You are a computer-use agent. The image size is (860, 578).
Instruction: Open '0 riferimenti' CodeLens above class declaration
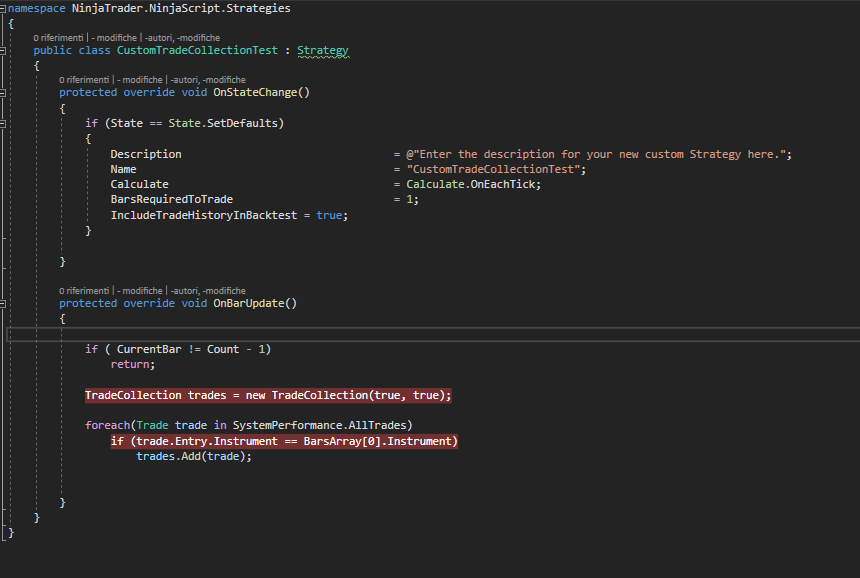tap(58, 38)
